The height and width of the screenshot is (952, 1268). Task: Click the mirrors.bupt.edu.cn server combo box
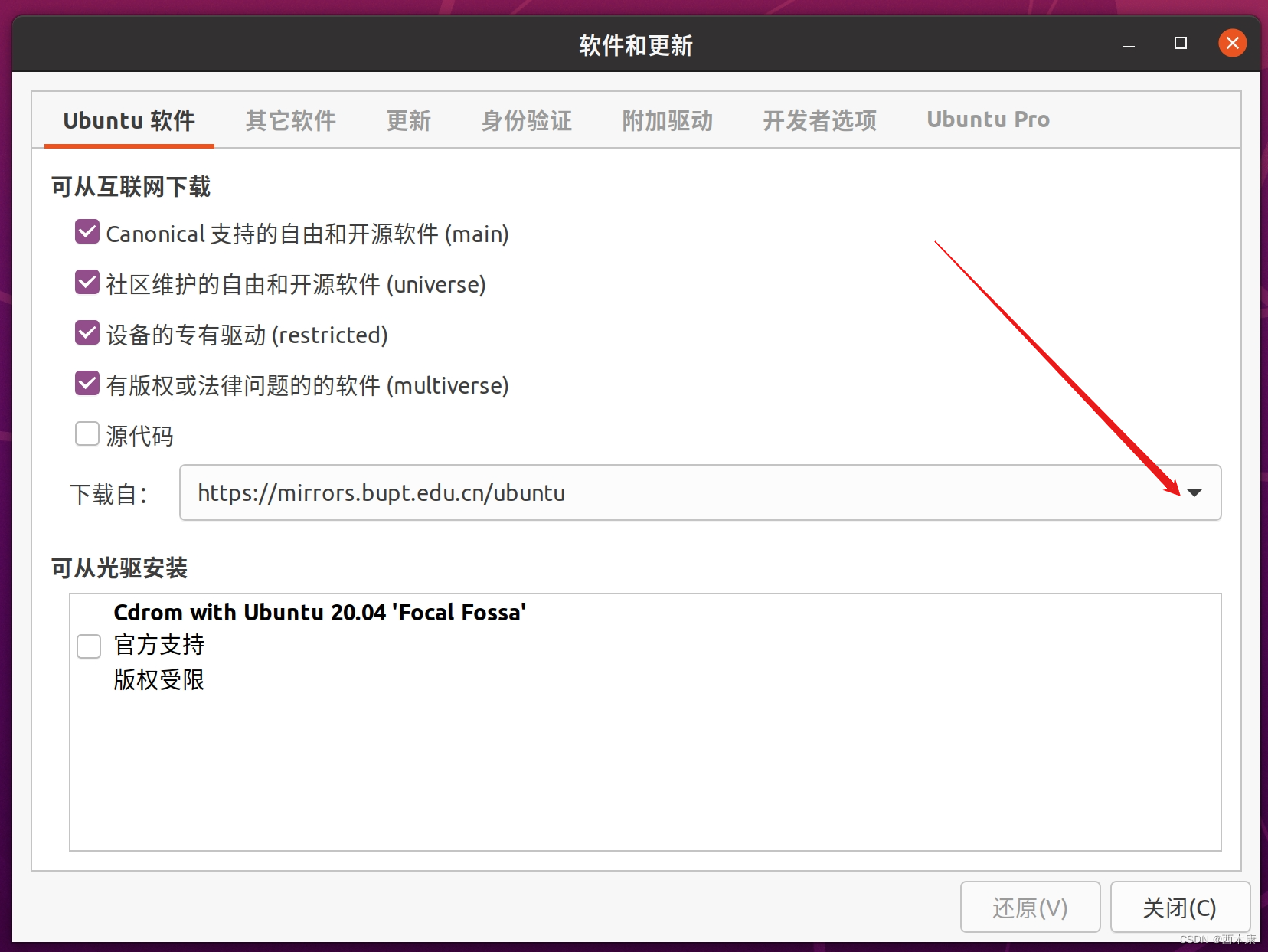(700, 492)
